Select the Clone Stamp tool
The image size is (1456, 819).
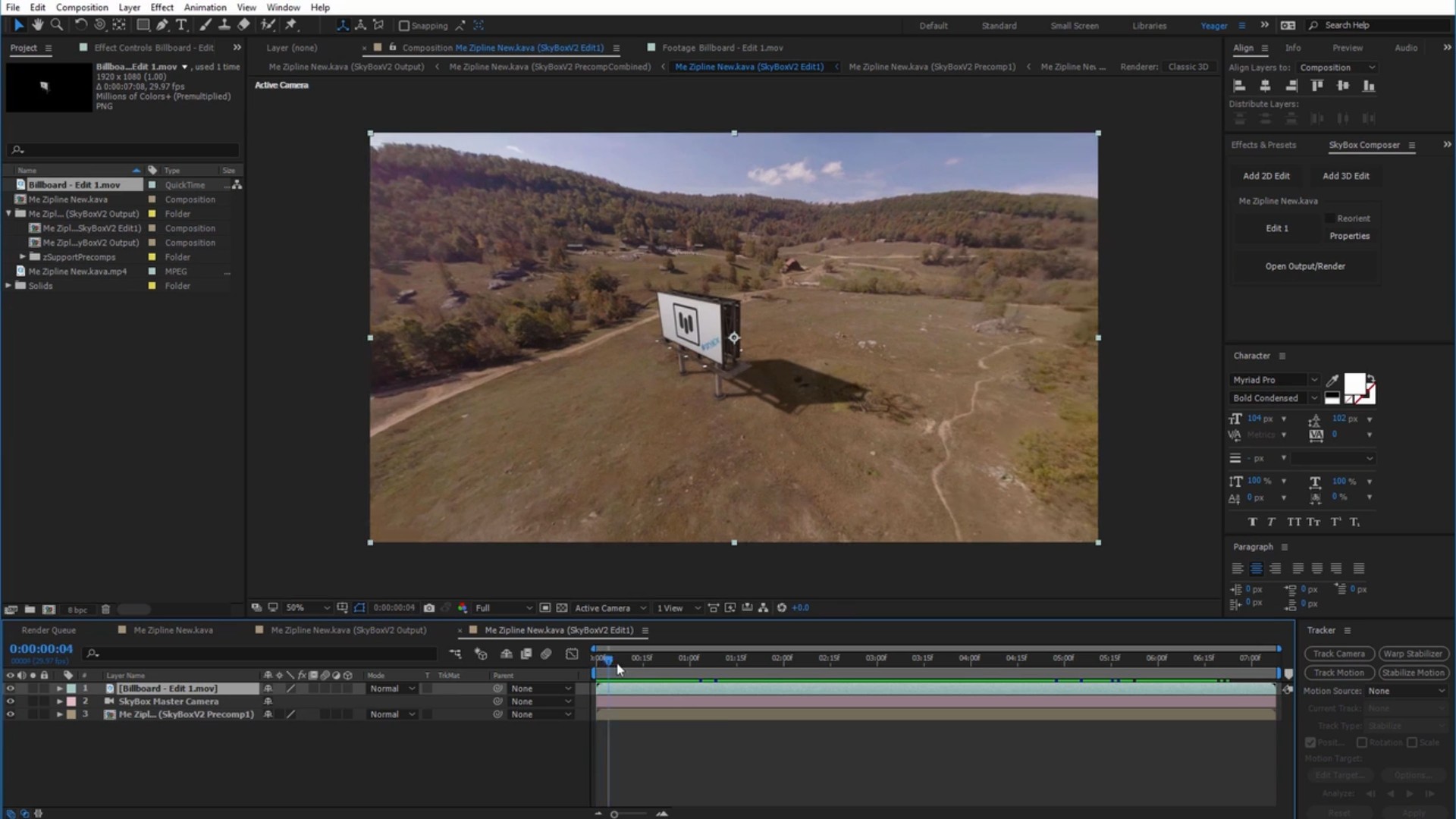(224, 25)
